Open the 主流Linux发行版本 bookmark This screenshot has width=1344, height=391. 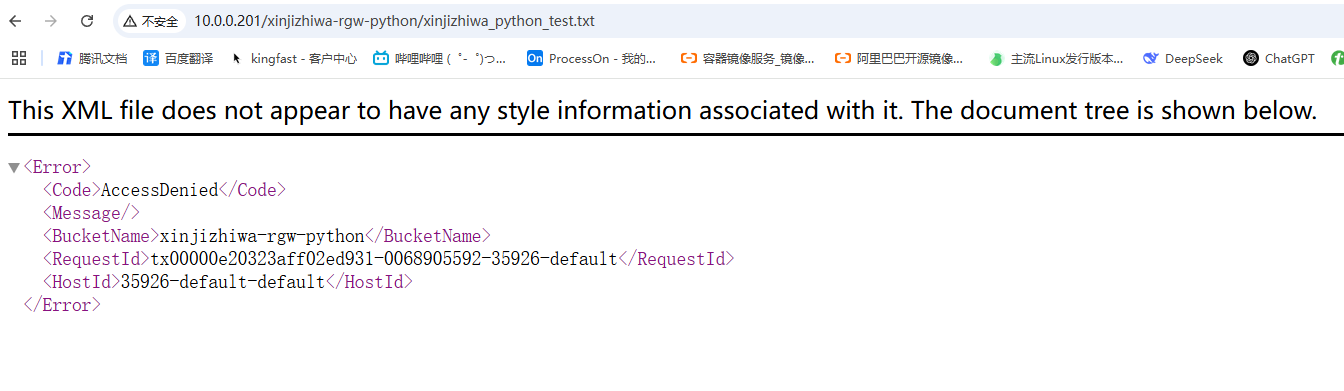[1056, 58]
